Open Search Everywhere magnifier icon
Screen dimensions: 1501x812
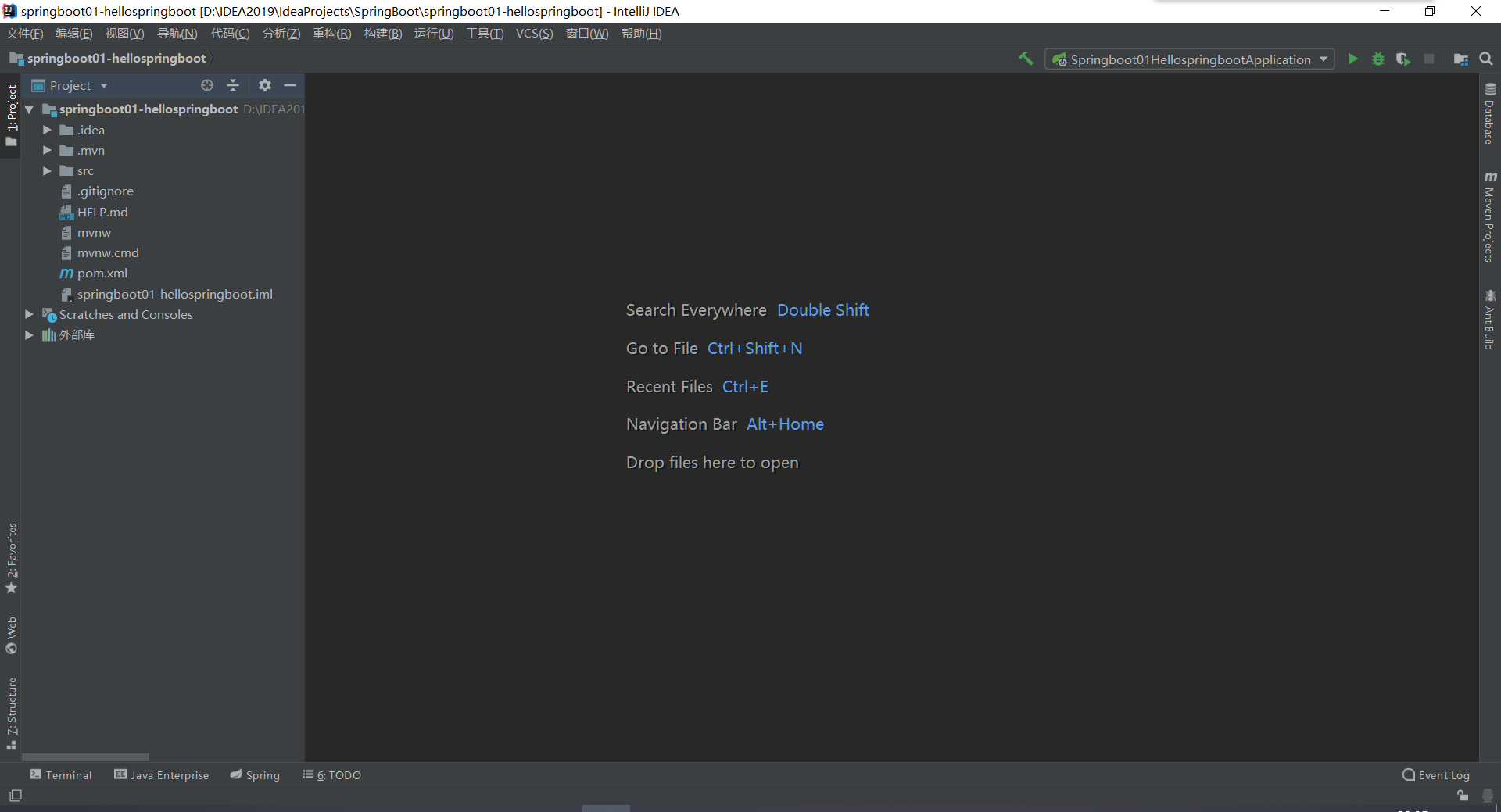click(1486, 59)
